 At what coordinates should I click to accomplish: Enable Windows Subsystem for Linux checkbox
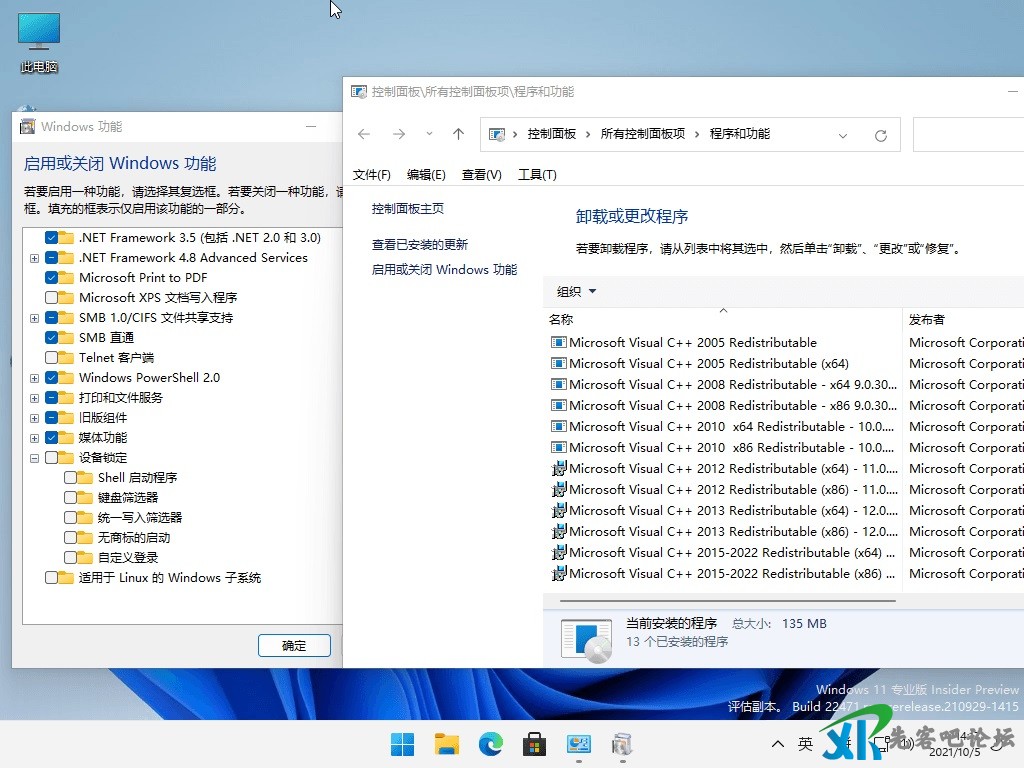pos(52,577)
